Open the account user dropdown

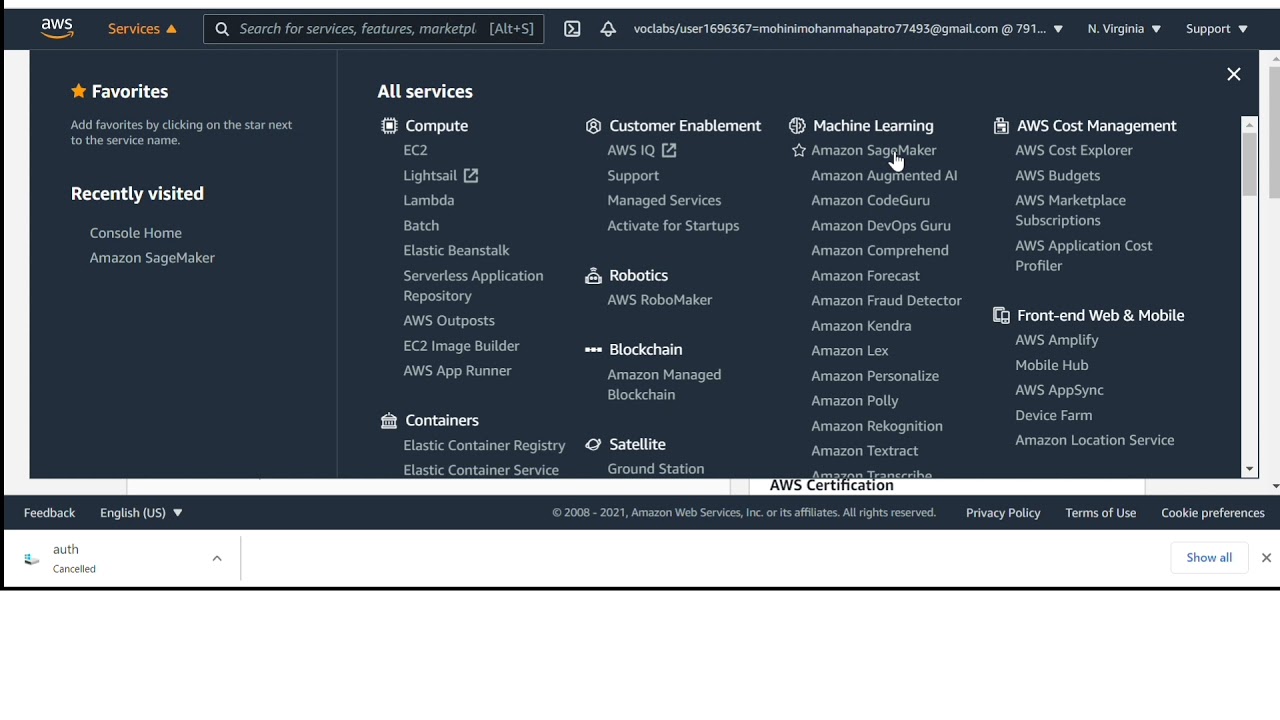coord(848,29)
